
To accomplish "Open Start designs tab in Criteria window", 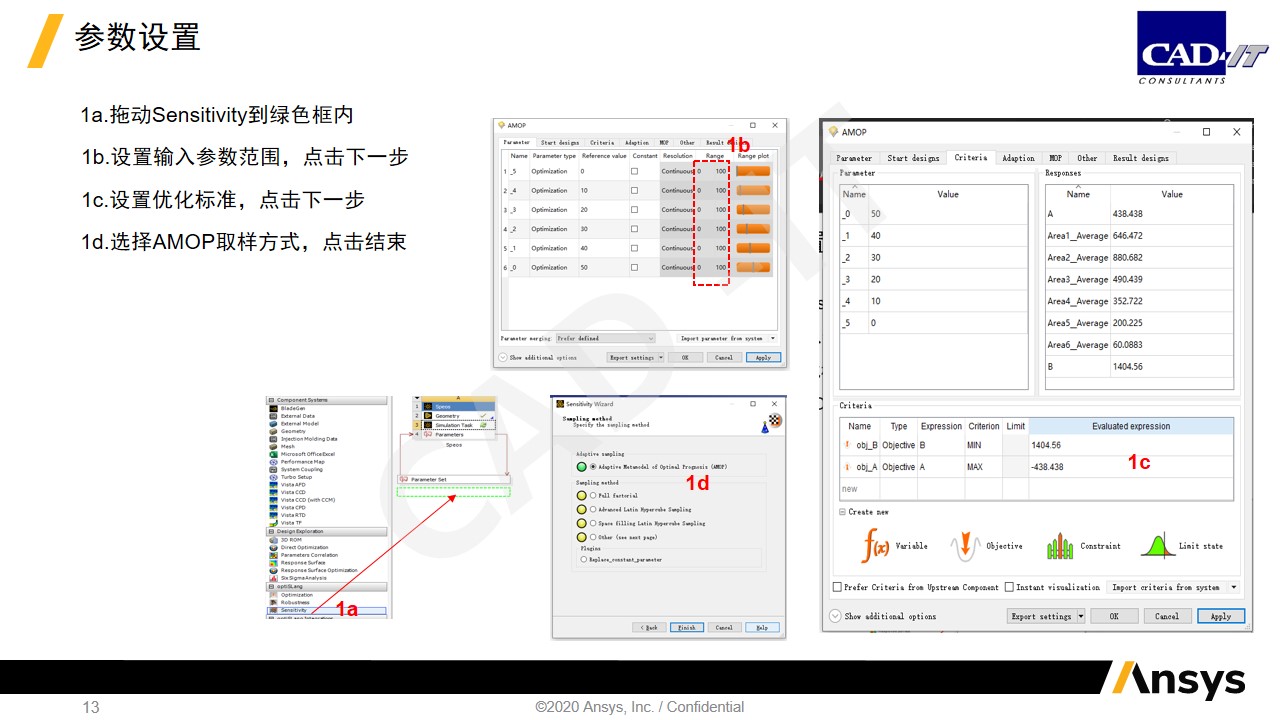I will click(x=913, y=158).
